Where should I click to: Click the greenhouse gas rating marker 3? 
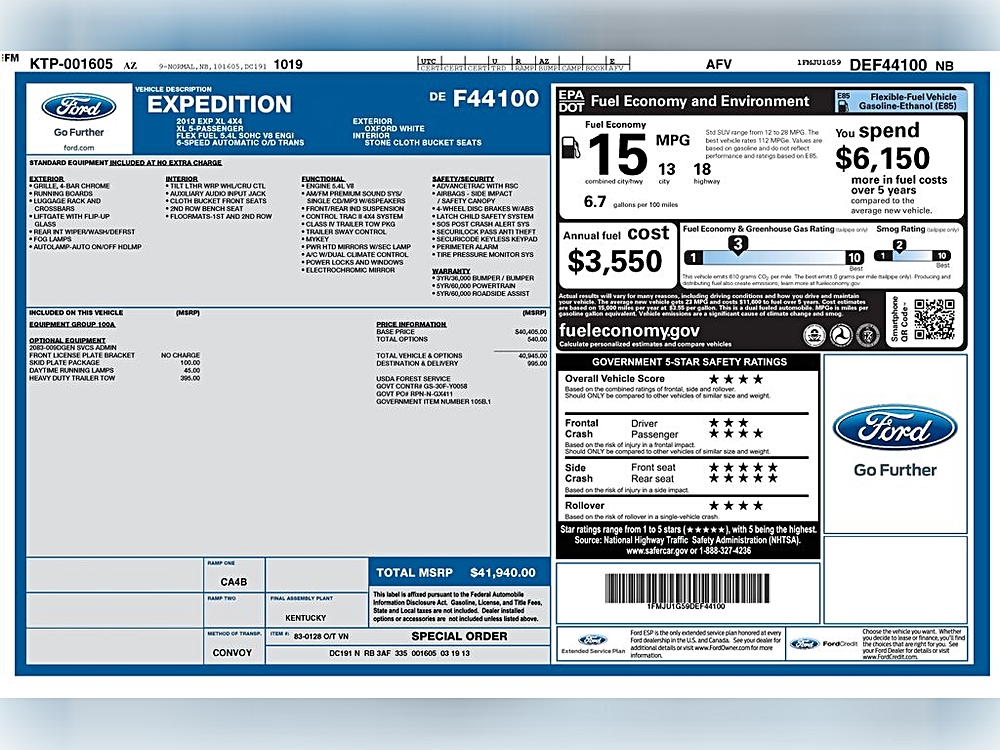738,243
